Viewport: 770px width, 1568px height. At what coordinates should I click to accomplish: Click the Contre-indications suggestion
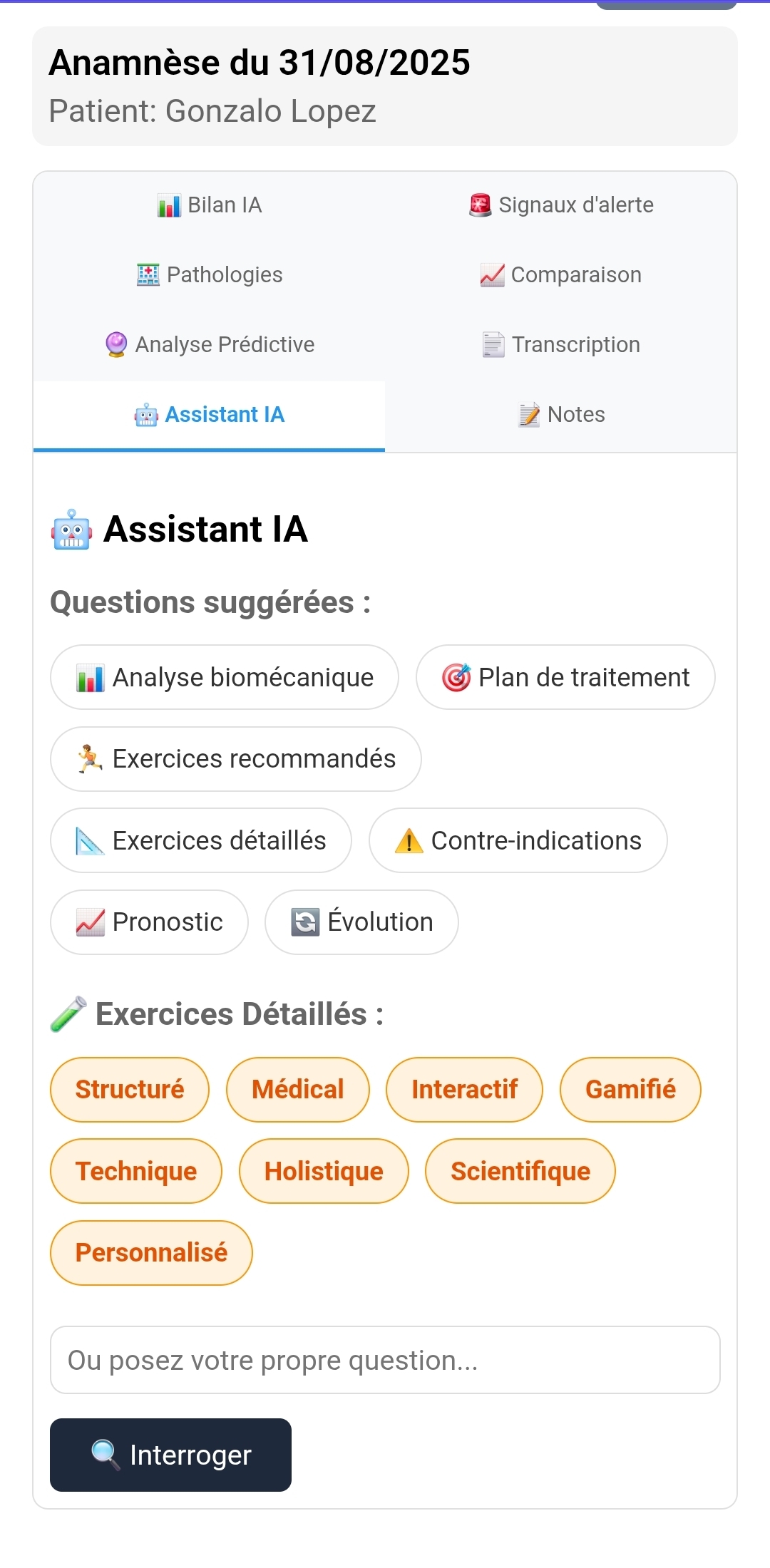point(518,840)
